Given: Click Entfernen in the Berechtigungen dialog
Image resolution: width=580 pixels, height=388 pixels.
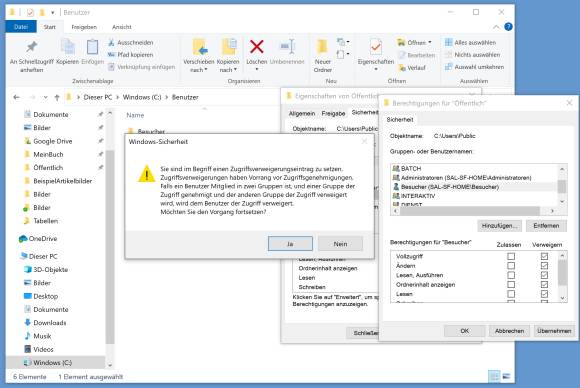Looking at the screenshot, I should pos(546,226).
